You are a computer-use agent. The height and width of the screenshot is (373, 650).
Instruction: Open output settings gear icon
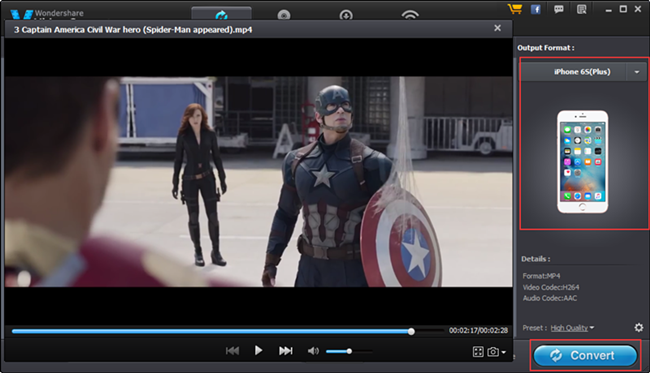point(639,327)
